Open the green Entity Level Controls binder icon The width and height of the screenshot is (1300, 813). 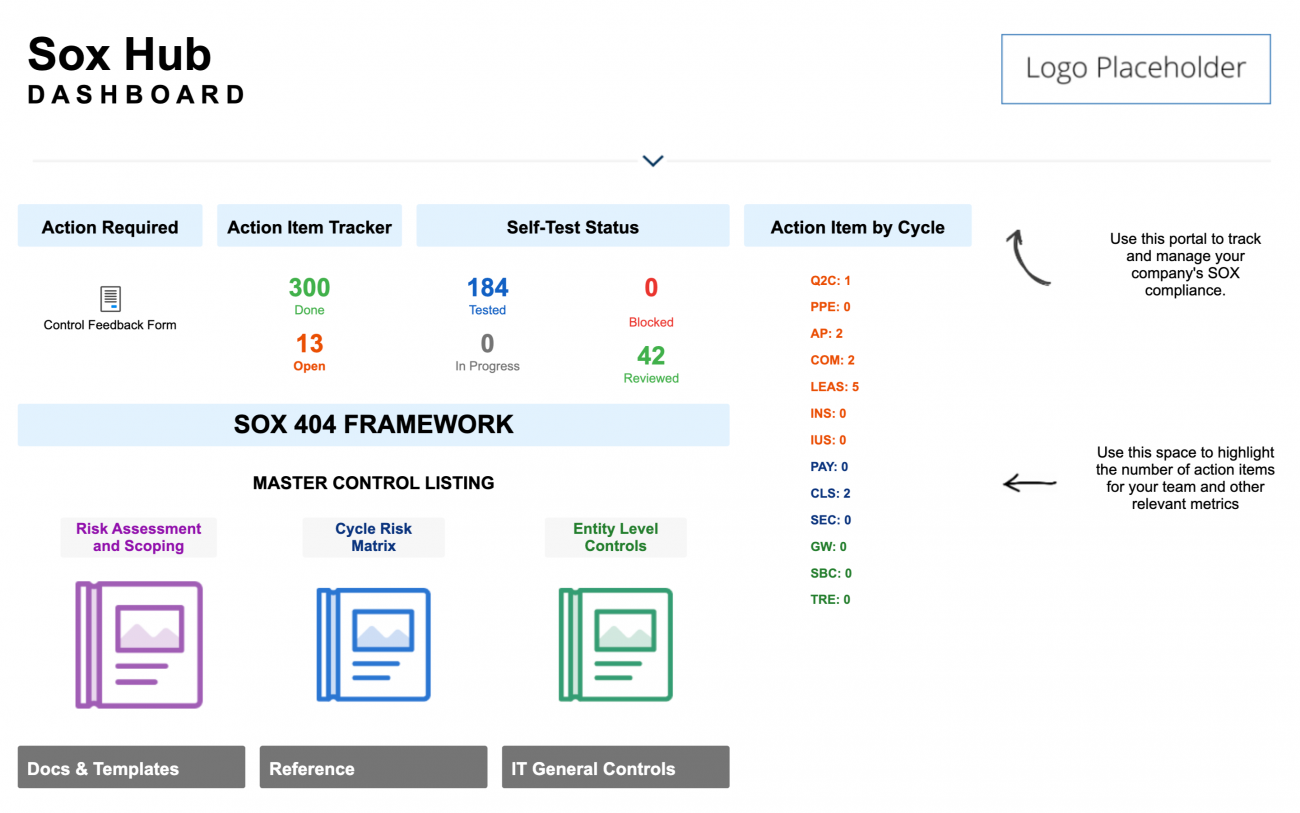pos(615,644)
